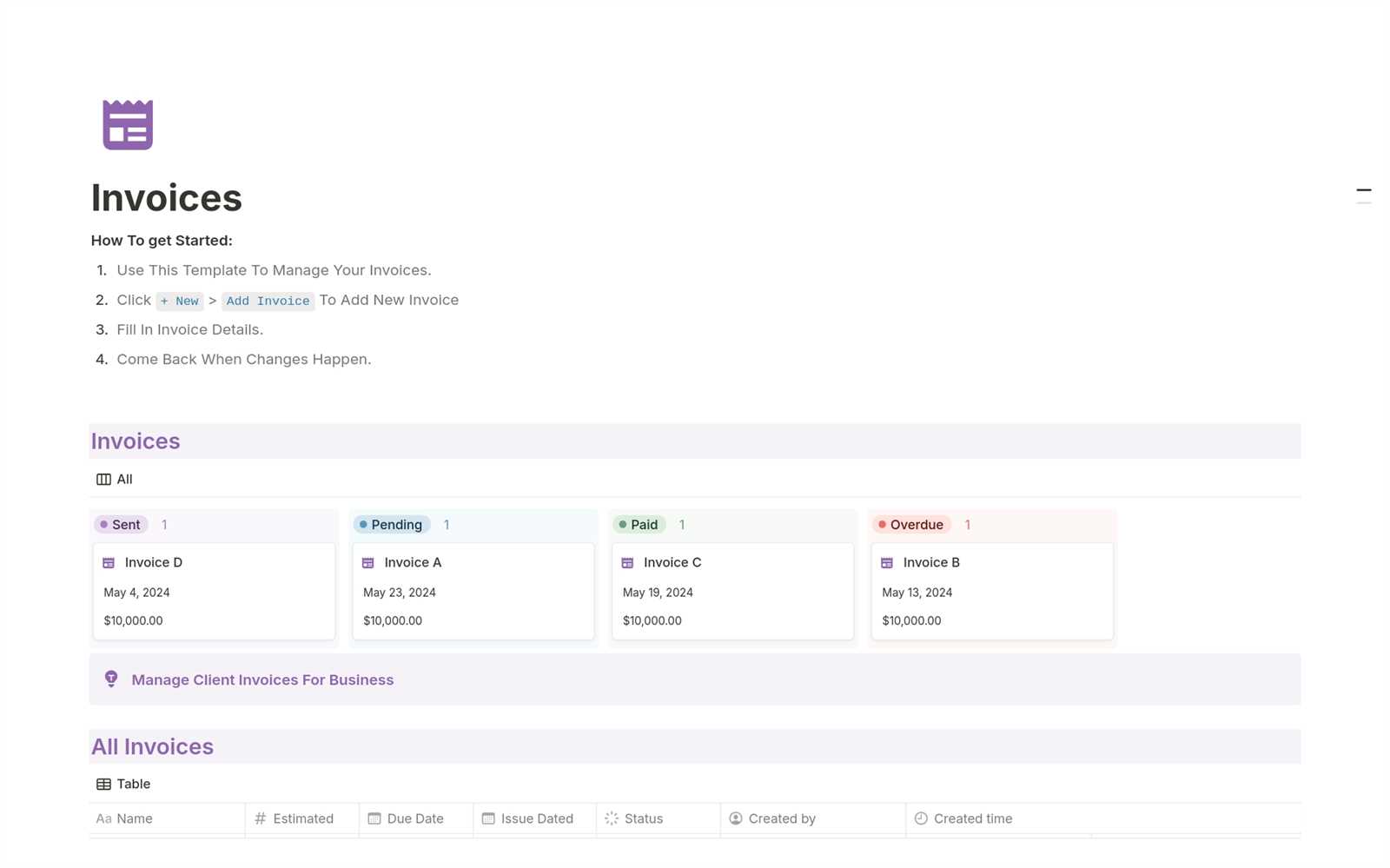Open the Invoice D card

(x=214, y=592)
